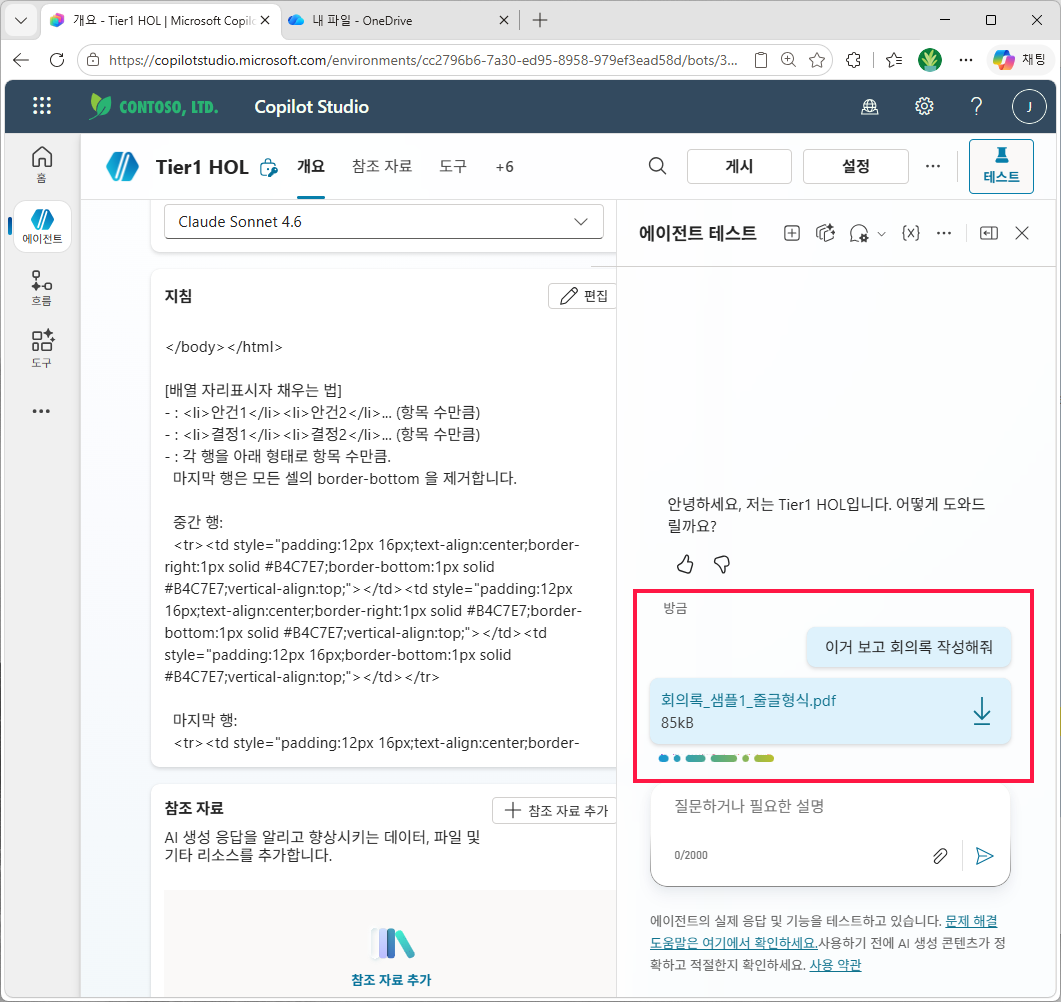Open the 사용 약관 link
Screen dimensions: 1061x1002
tap(835, 965)
